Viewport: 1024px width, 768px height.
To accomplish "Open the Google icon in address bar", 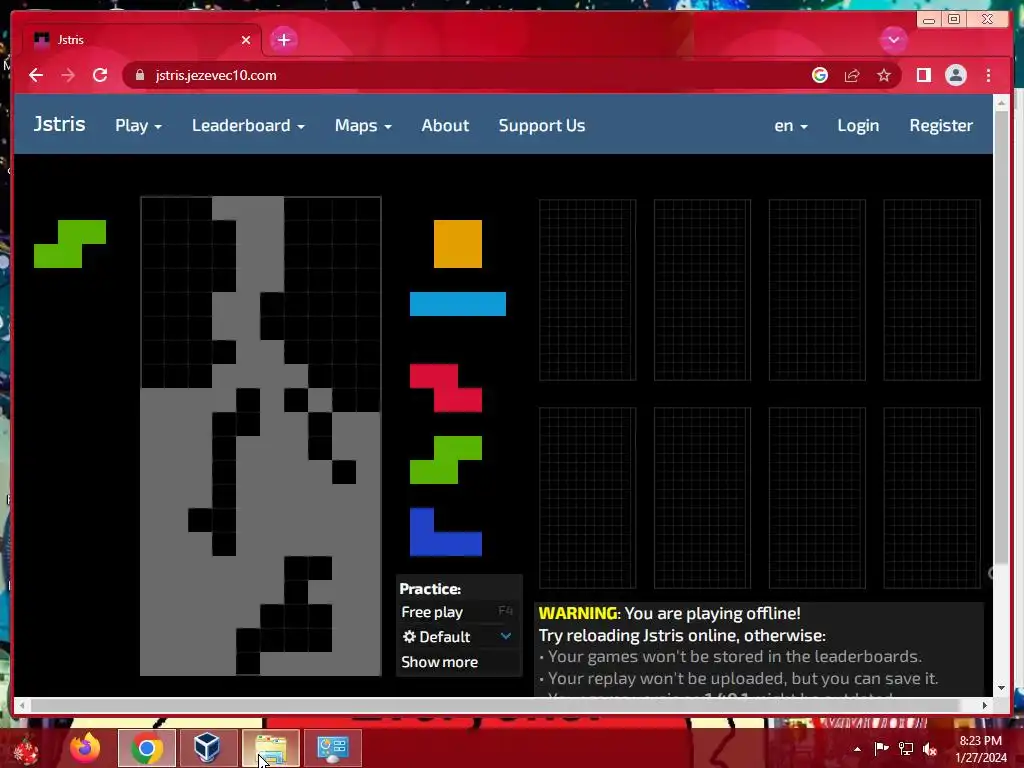I will [820, 75].
